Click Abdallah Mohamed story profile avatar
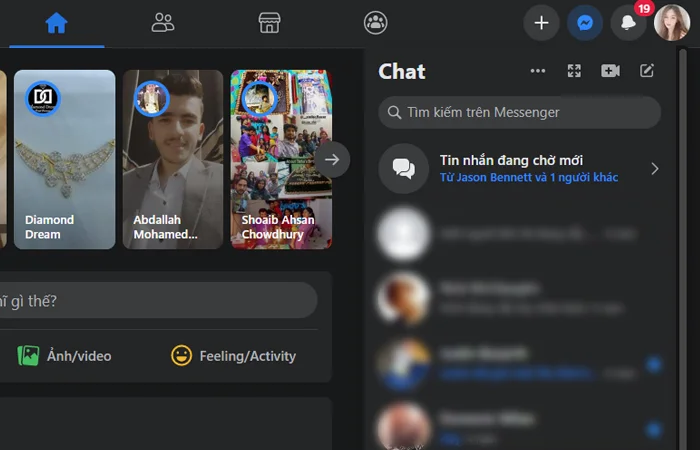 click(x=152, y=98)
